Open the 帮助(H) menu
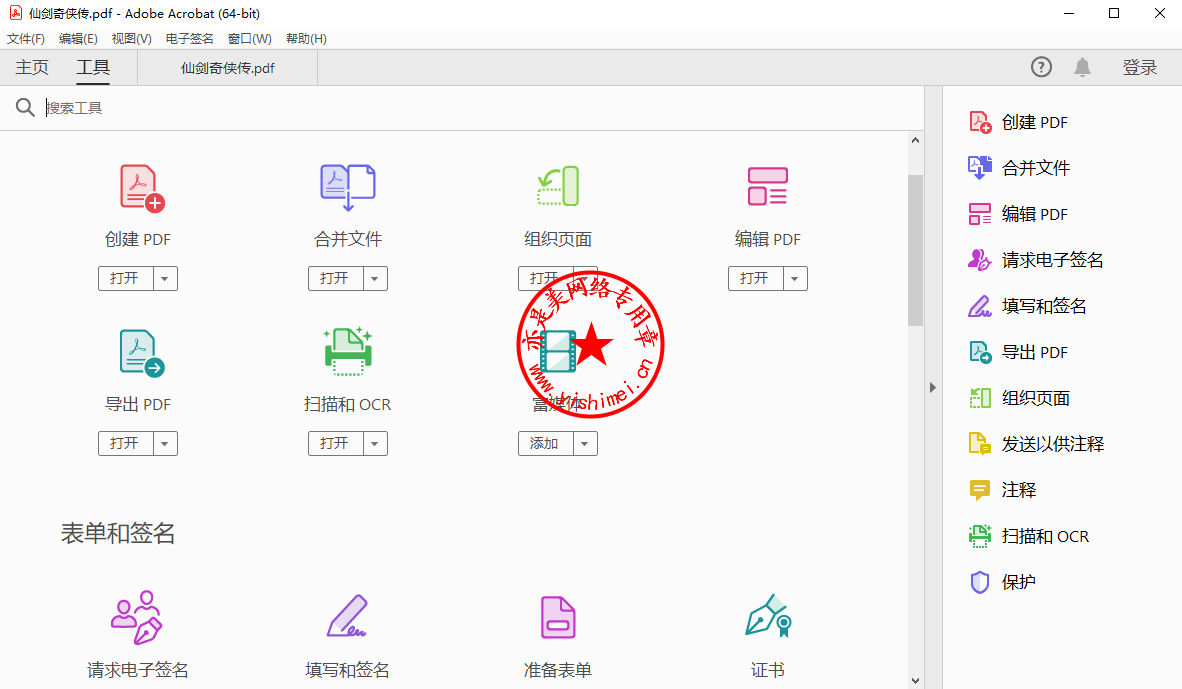Screen dimensions: 1182x689 (306, 38)
